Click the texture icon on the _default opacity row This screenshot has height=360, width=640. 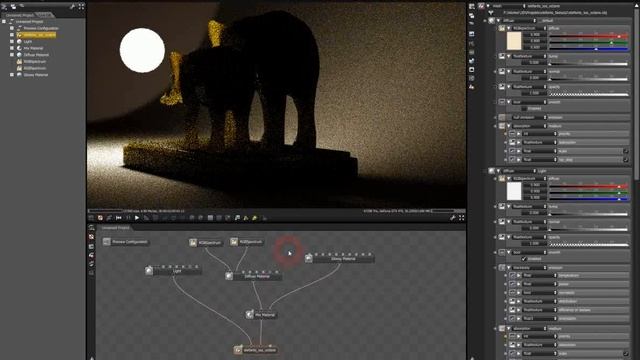(502, 87)
